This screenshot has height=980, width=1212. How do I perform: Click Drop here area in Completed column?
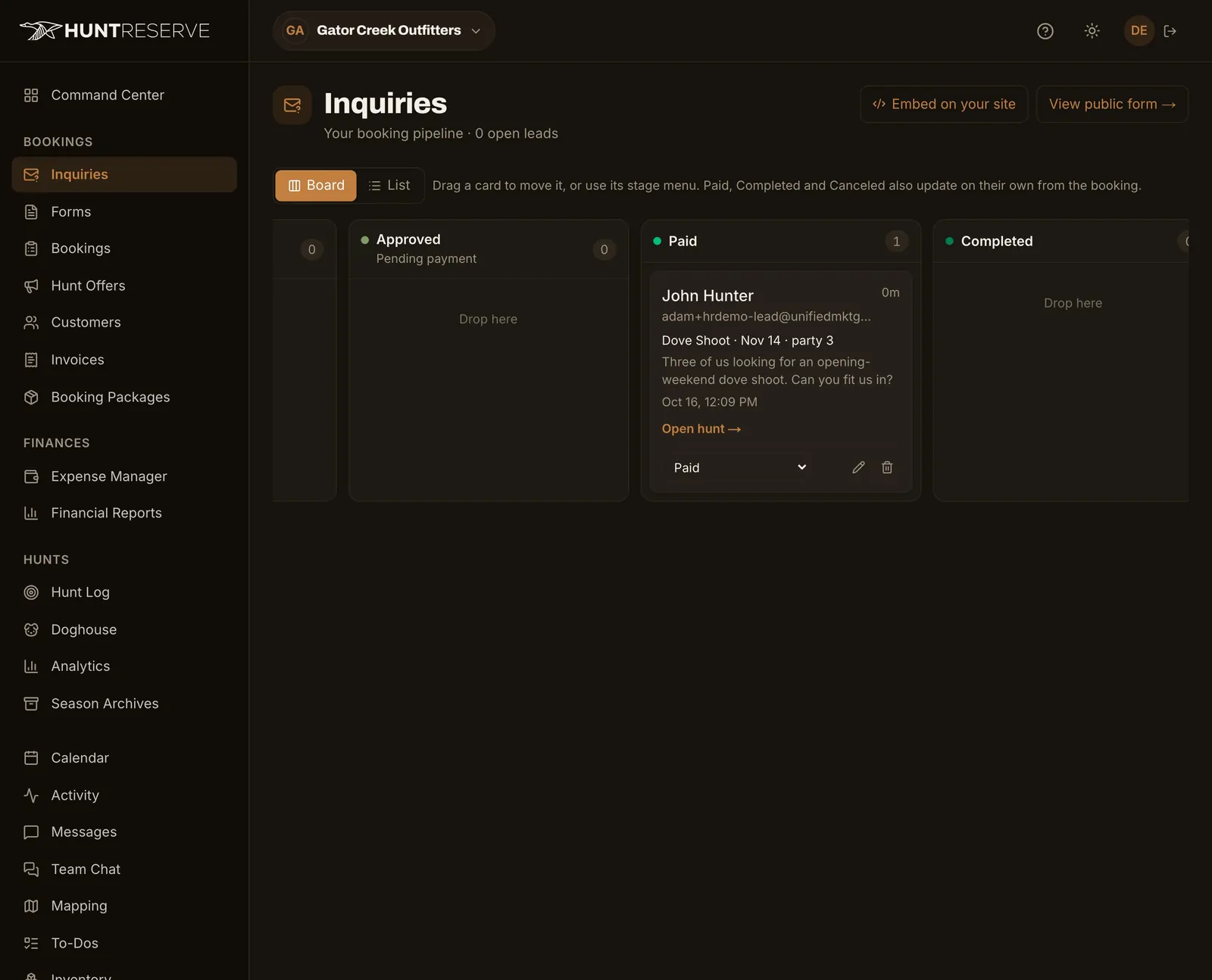click(1073, 303)
